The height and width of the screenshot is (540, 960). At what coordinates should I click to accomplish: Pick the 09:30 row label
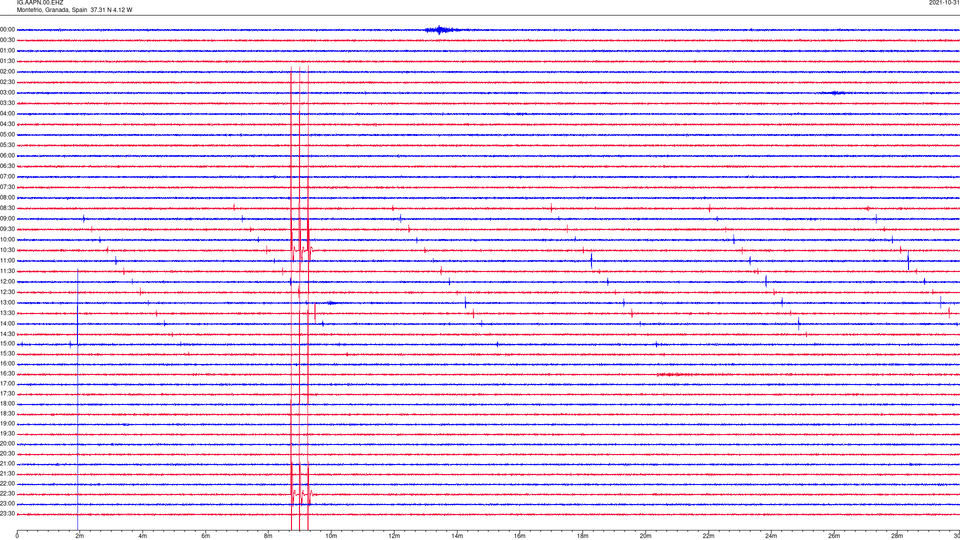coord(7,229)
